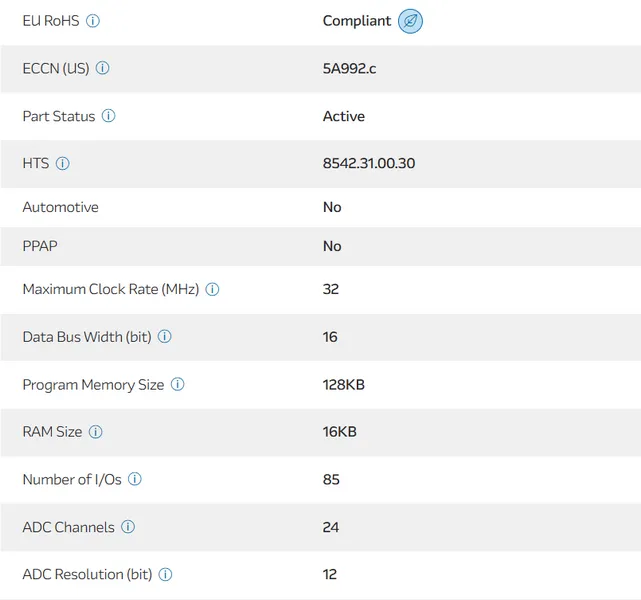Click the info icon next to Part Status
Viewport: 641px width, 600px height.
[x=108, y=116]
